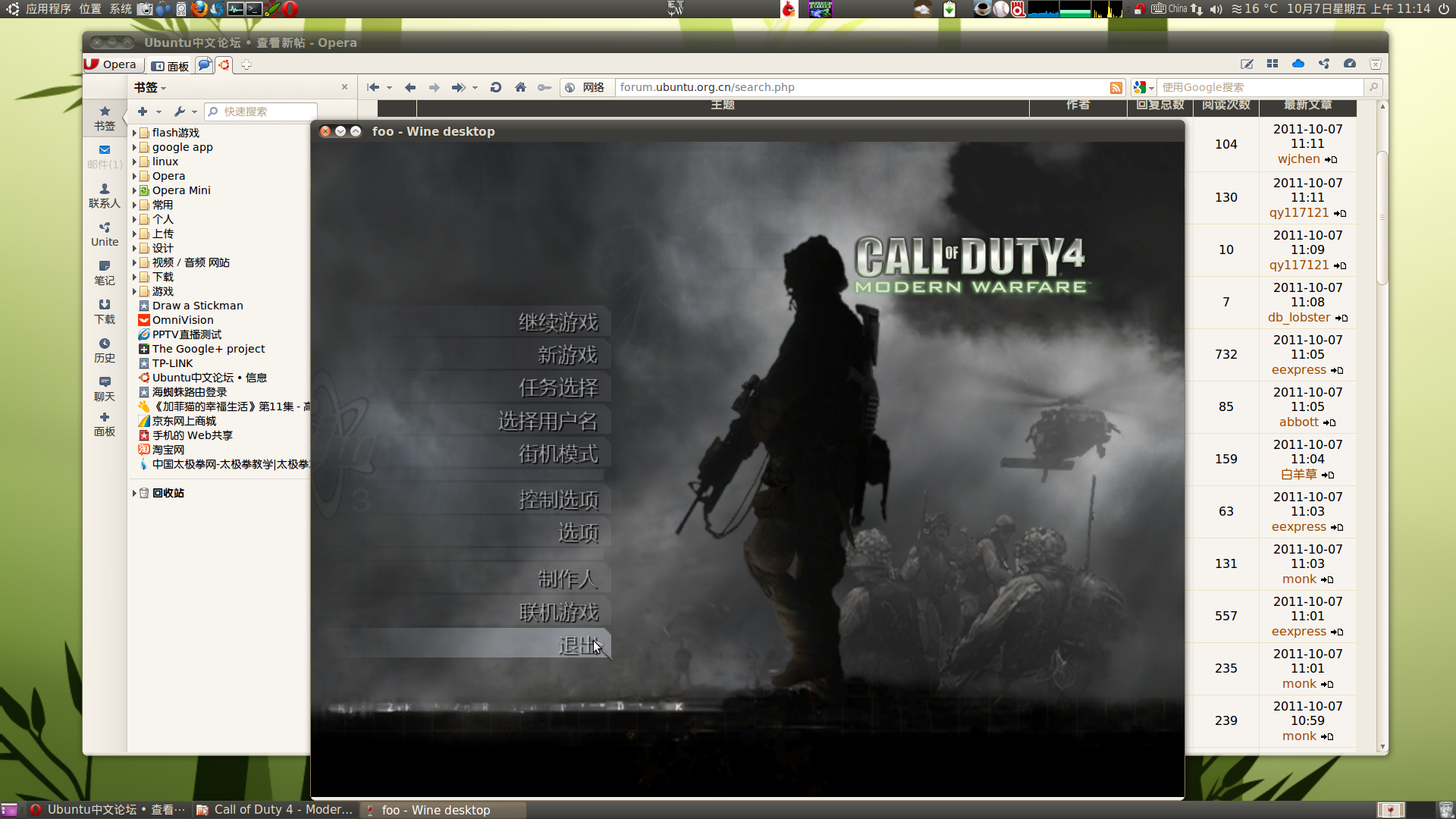Expand linux bookmark folder
This screenshot has height=819, width=1456.
click(x=134, y=162)
